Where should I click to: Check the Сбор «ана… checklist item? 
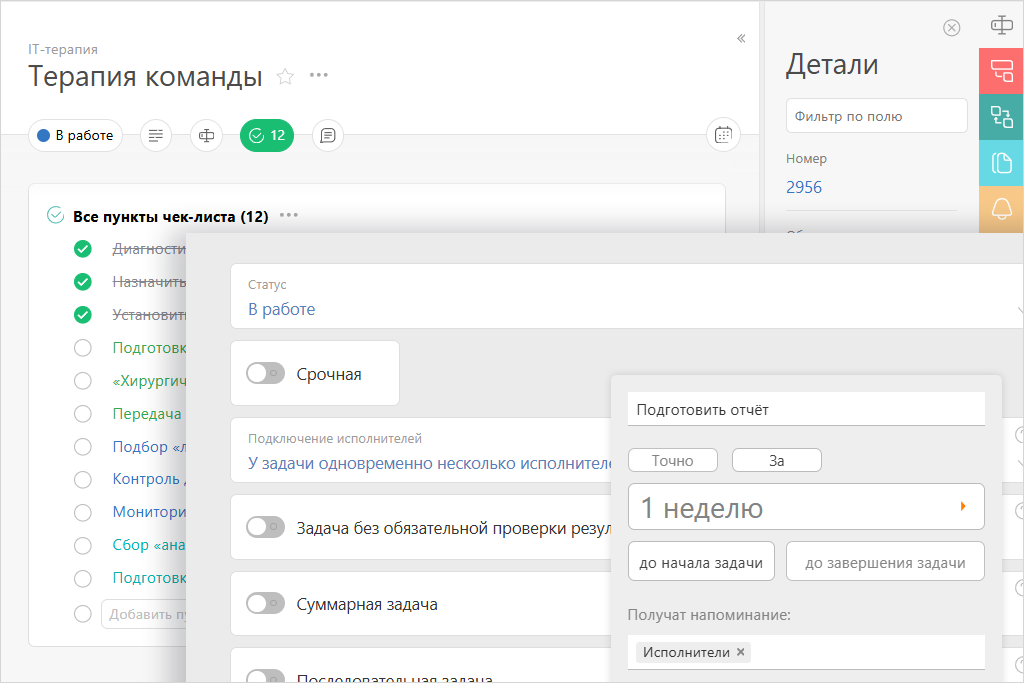click(83, 545)
